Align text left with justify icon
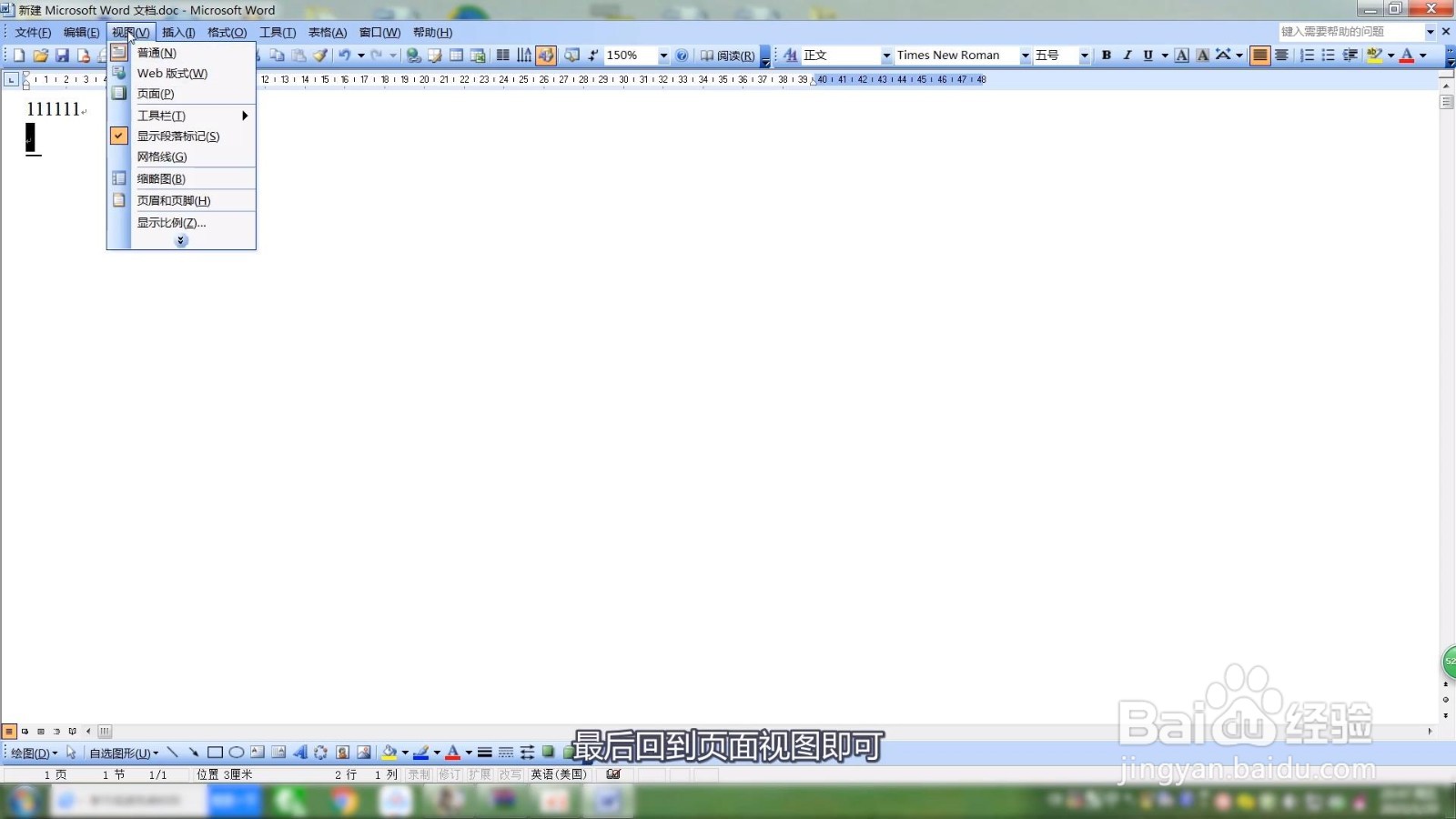 (x=1259, y=56)
